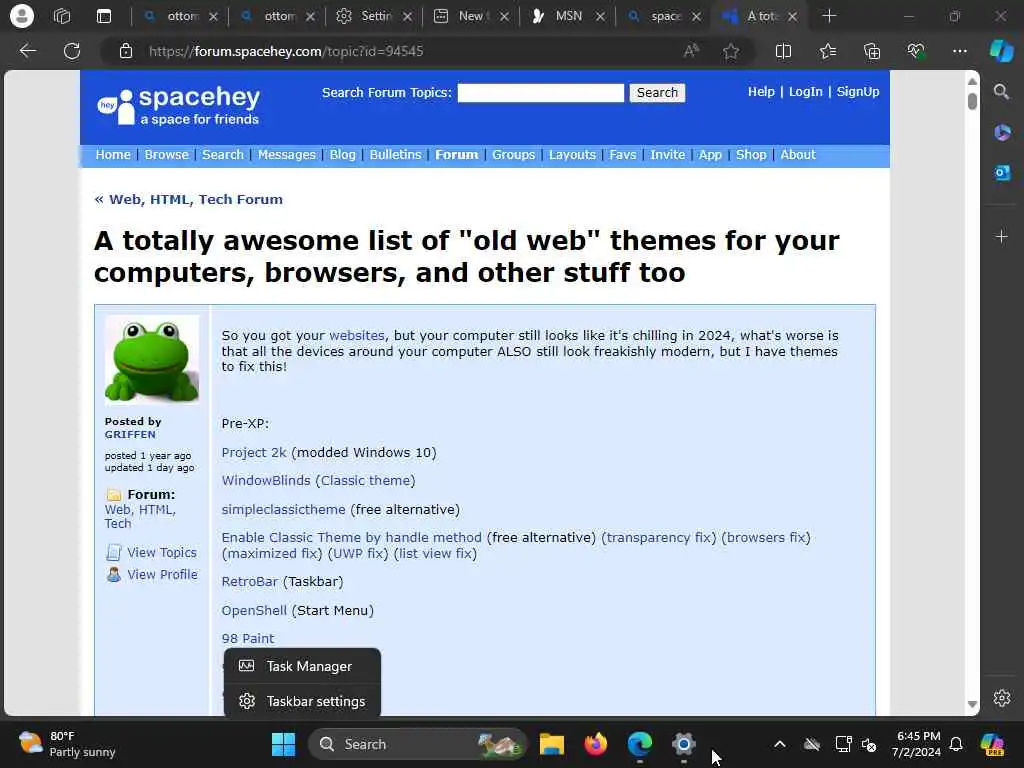Screen dimensions: 1024x768
Task: View site info via the lock icon
Action: 125,51
